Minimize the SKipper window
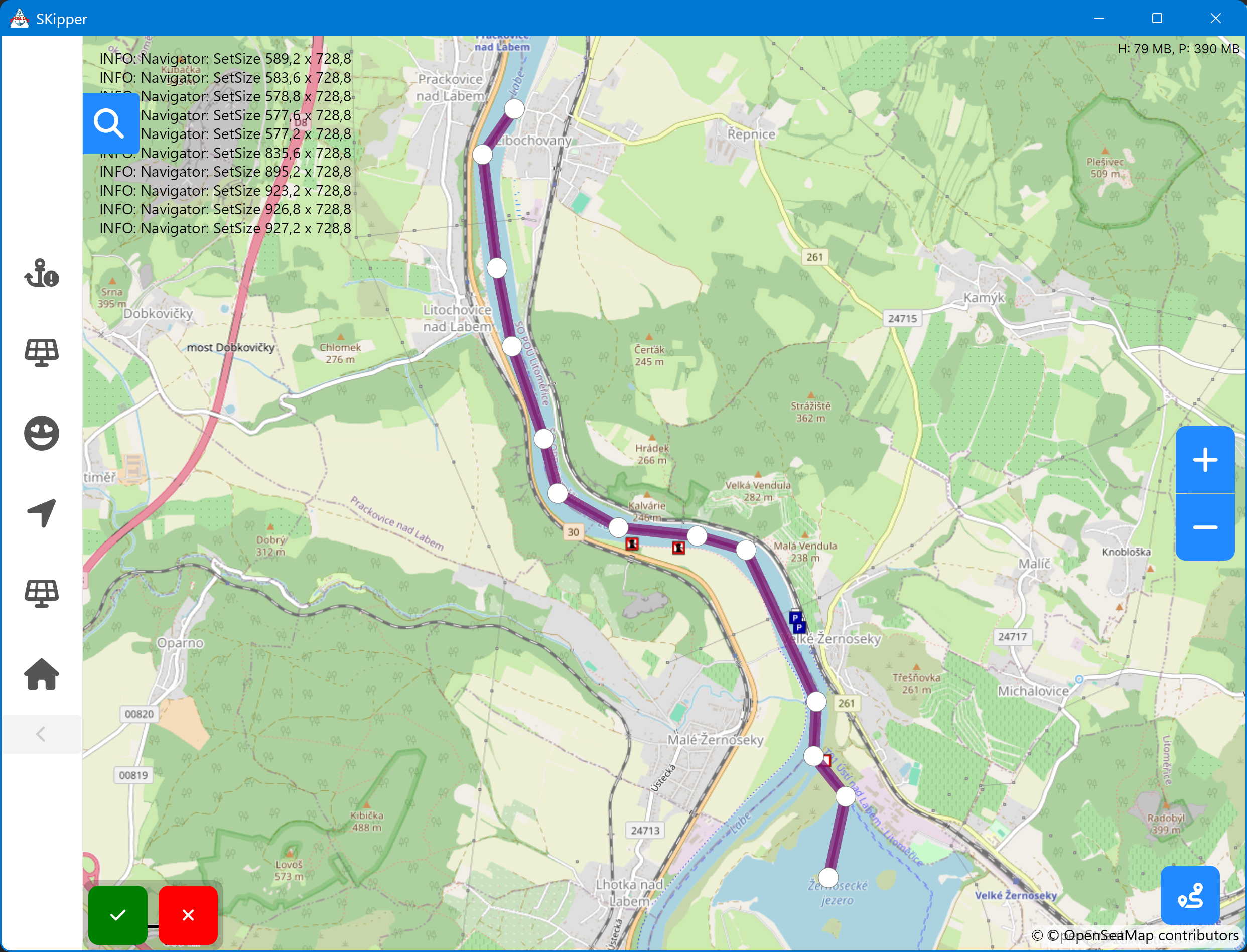The width and height of the screenshot is (1247, 952). coord(1099,18)
